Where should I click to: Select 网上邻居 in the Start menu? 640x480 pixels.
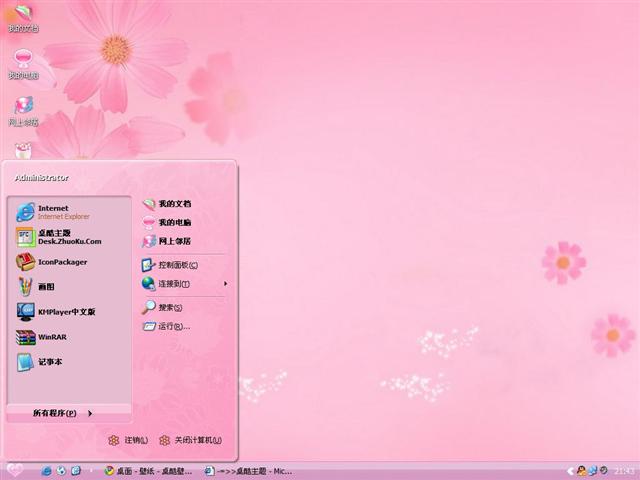(173, 241)
